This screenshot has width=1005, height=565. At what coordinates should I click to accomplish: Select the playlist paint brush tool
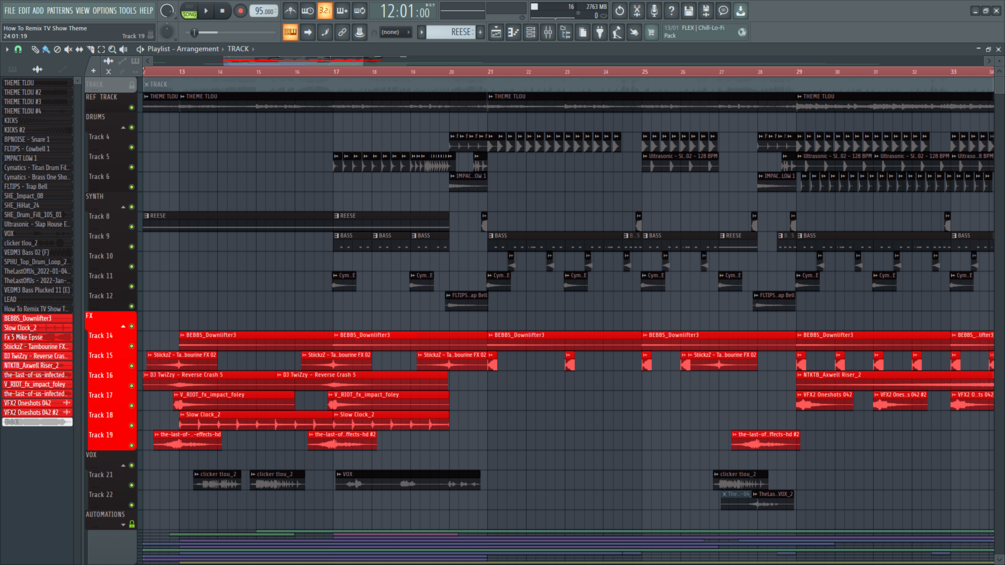46,49
